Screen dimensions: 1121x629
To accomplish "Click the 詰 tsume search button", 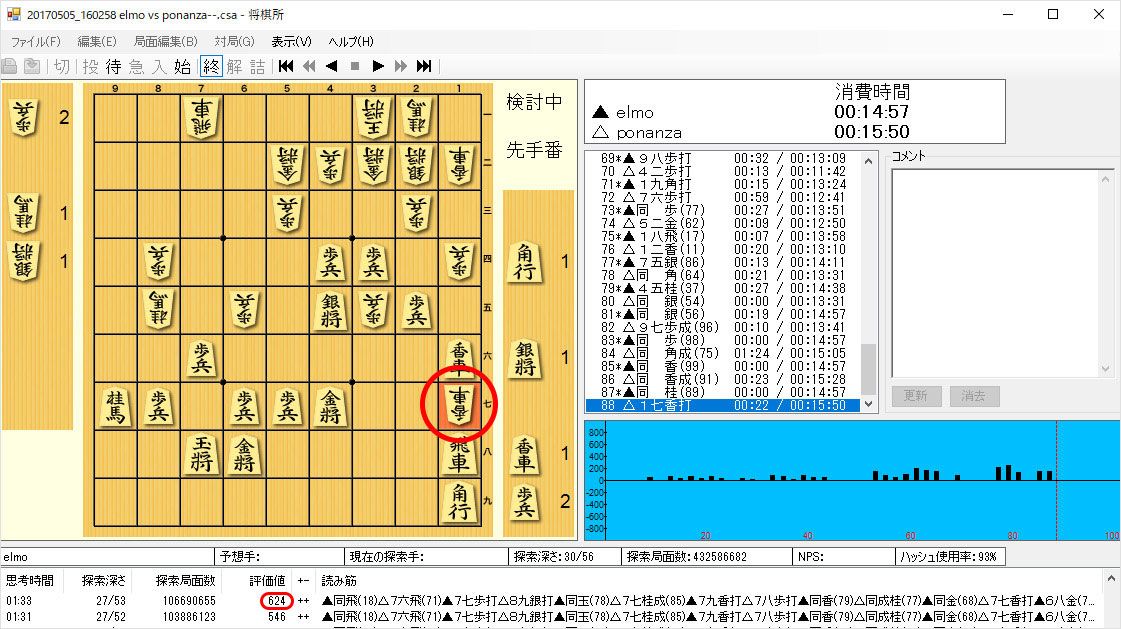I will click(257, 66).
